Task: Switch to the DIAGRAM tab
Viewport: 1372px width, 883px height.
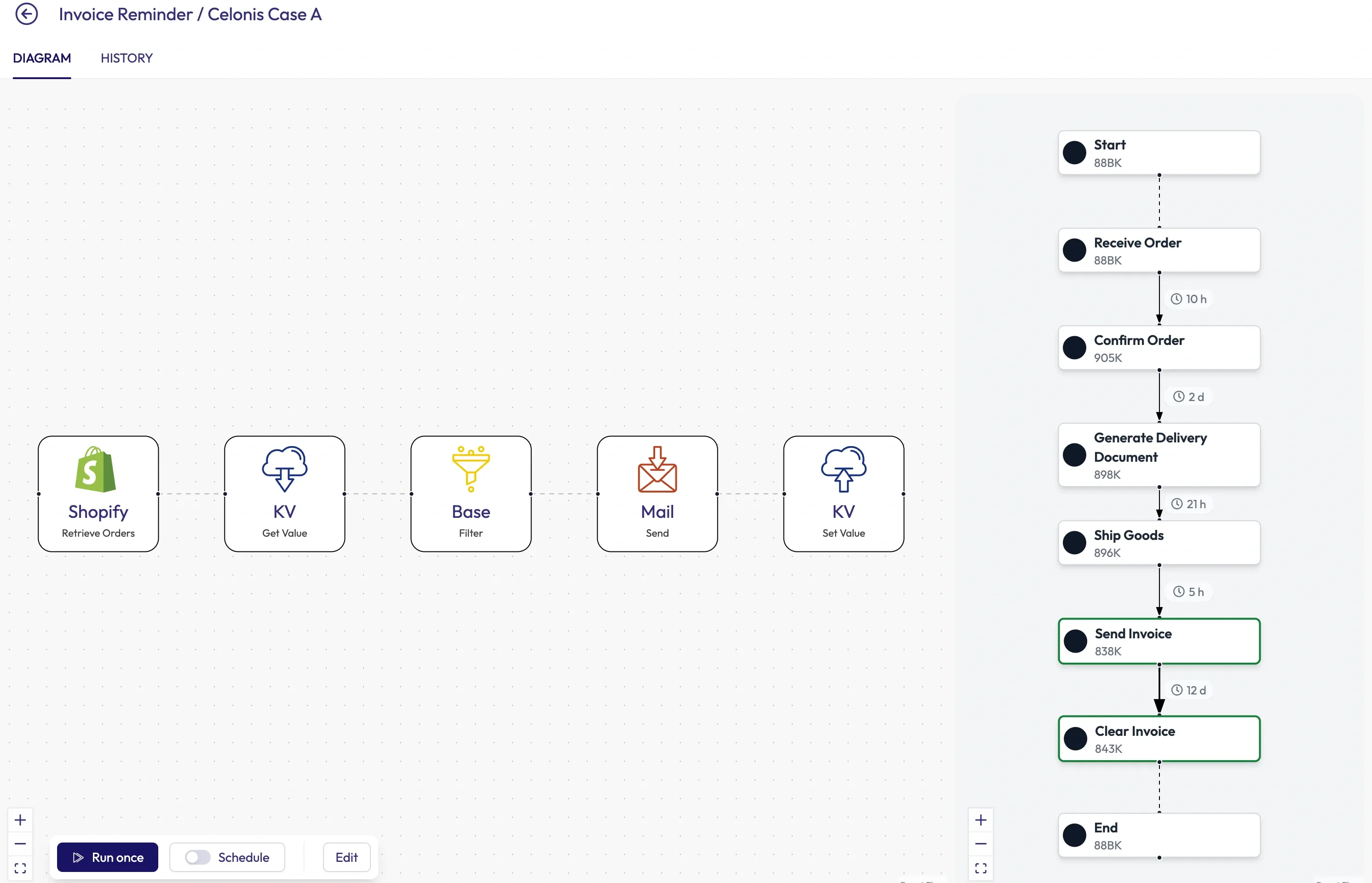Action: pyautogui.click(x=42, y=58)
